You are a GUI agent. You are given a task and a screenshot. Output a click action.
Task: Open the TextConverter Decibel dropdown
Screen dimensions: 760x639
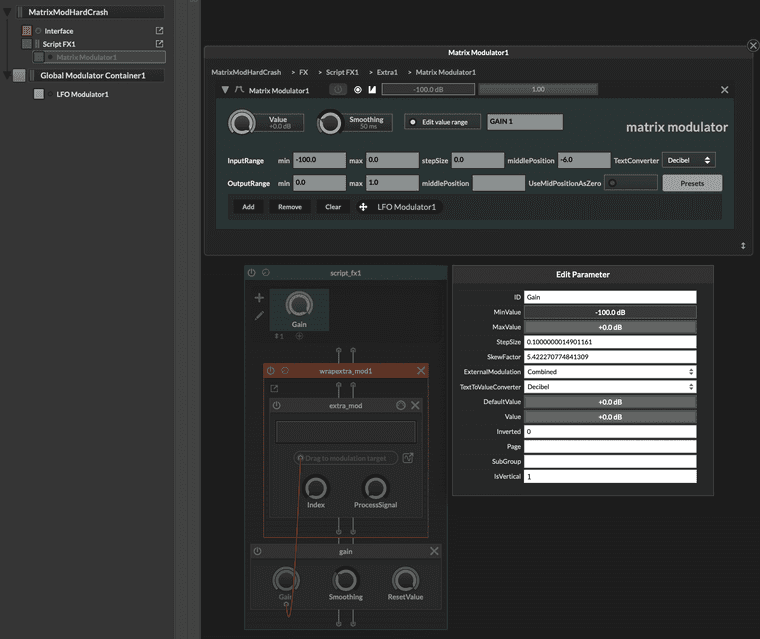pyautogui.click(x=689, y=160)
